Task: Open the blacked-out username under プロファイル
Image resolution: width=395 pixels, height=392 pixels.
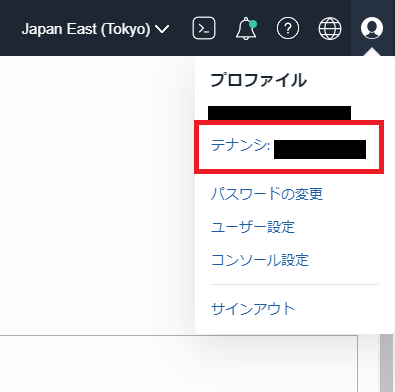Action: click(279, 113)
